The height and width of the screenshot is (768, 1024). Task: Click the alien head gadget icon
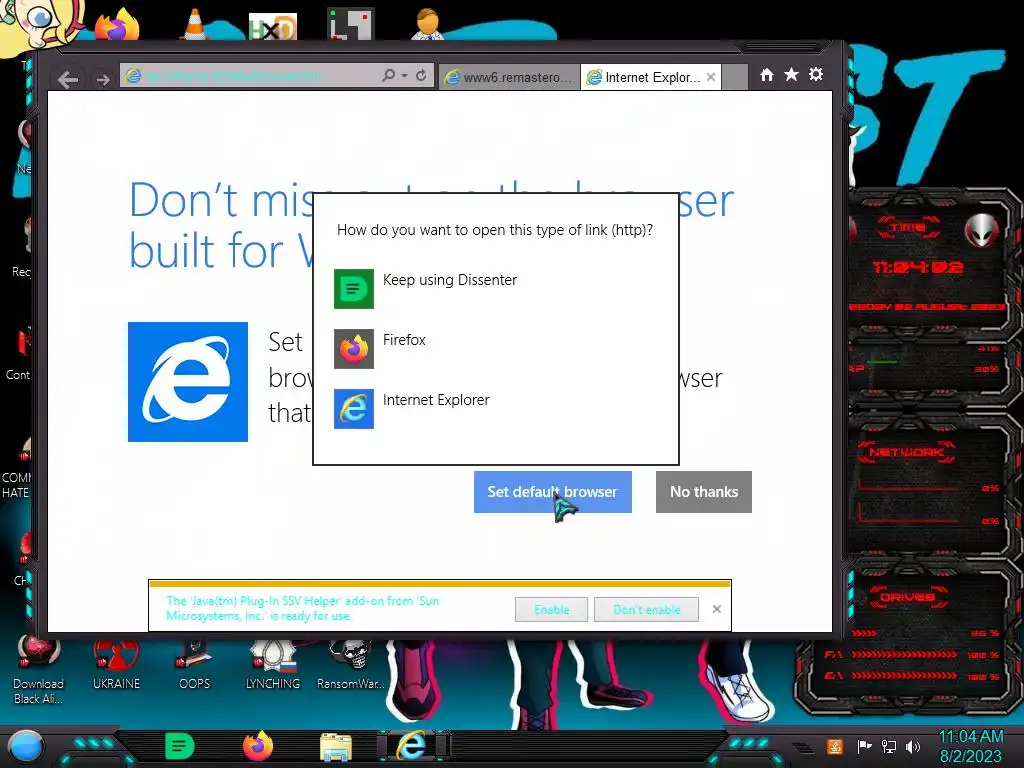[x=982, y=229]
